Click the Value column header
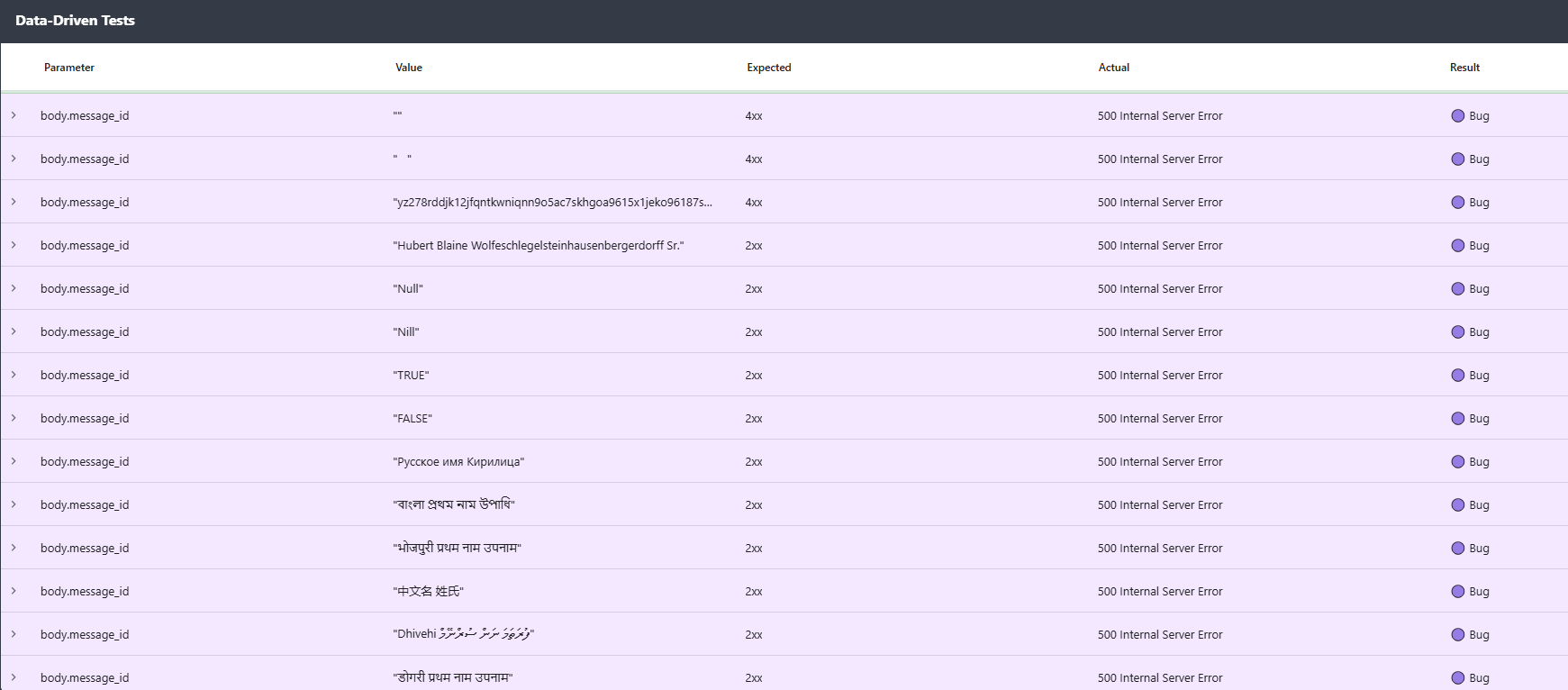 coord(409,68)
